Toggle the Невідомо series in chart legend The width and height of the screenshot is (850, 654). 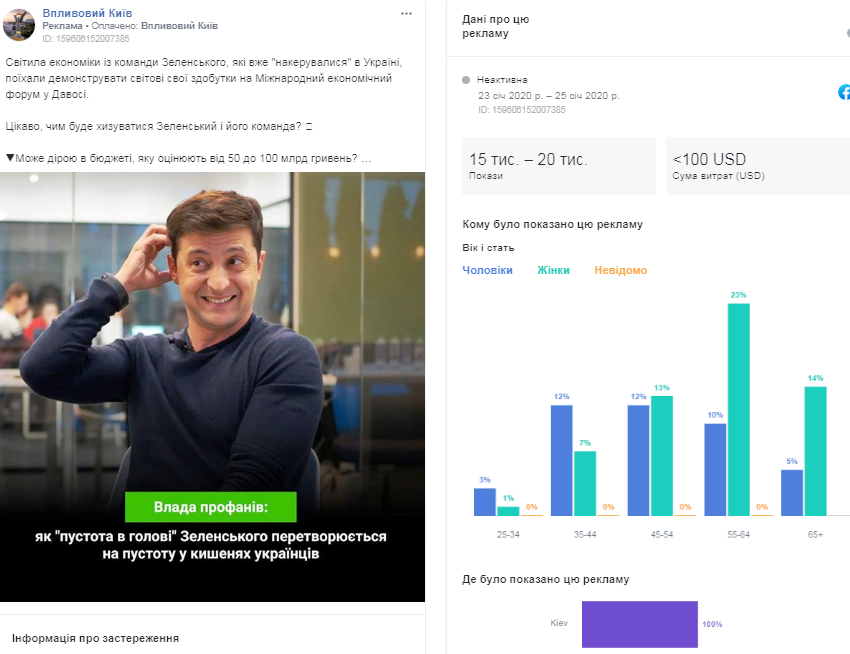point(620,270)
